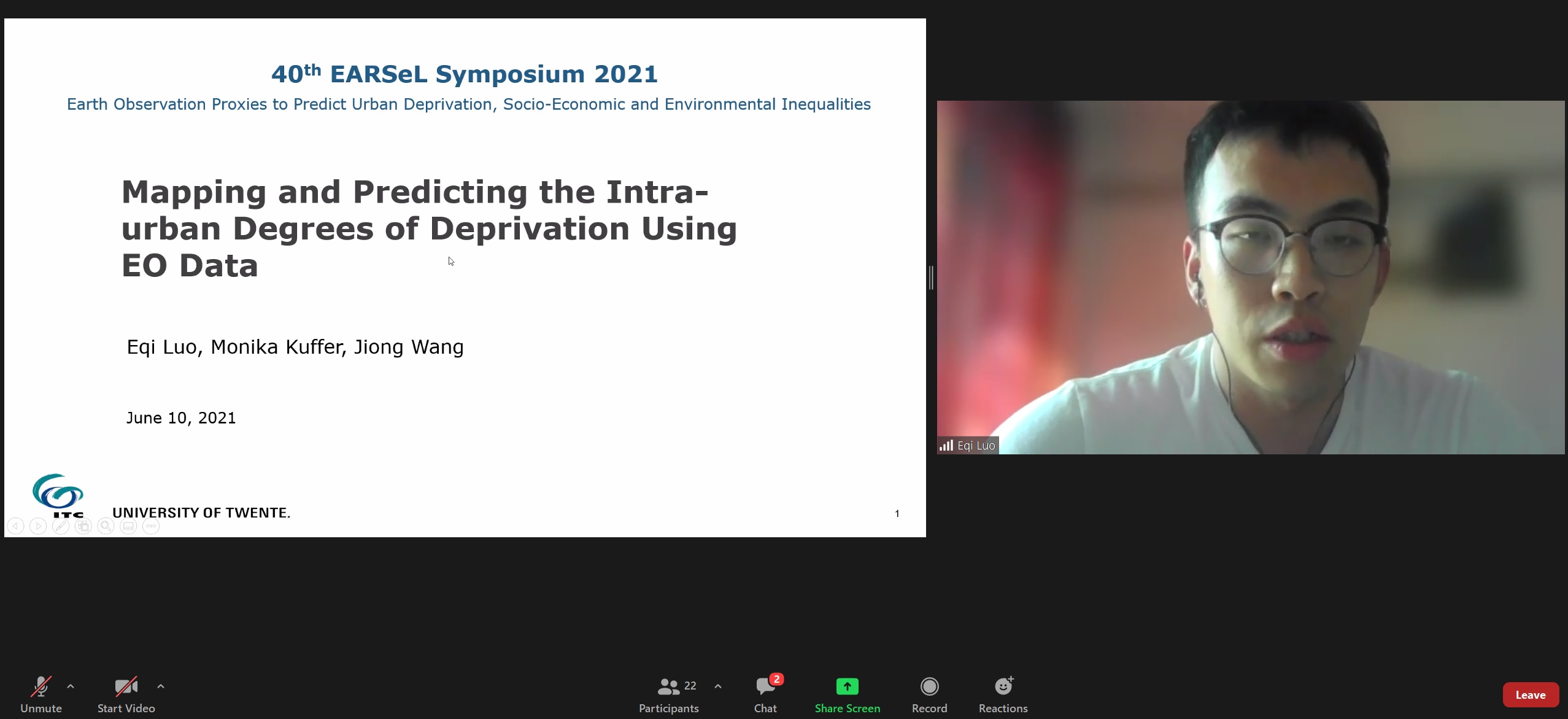The height and width of the screenshot is (719, 1568).
Task: Click the green Share Screen button
Action: [x=848, y=694]
